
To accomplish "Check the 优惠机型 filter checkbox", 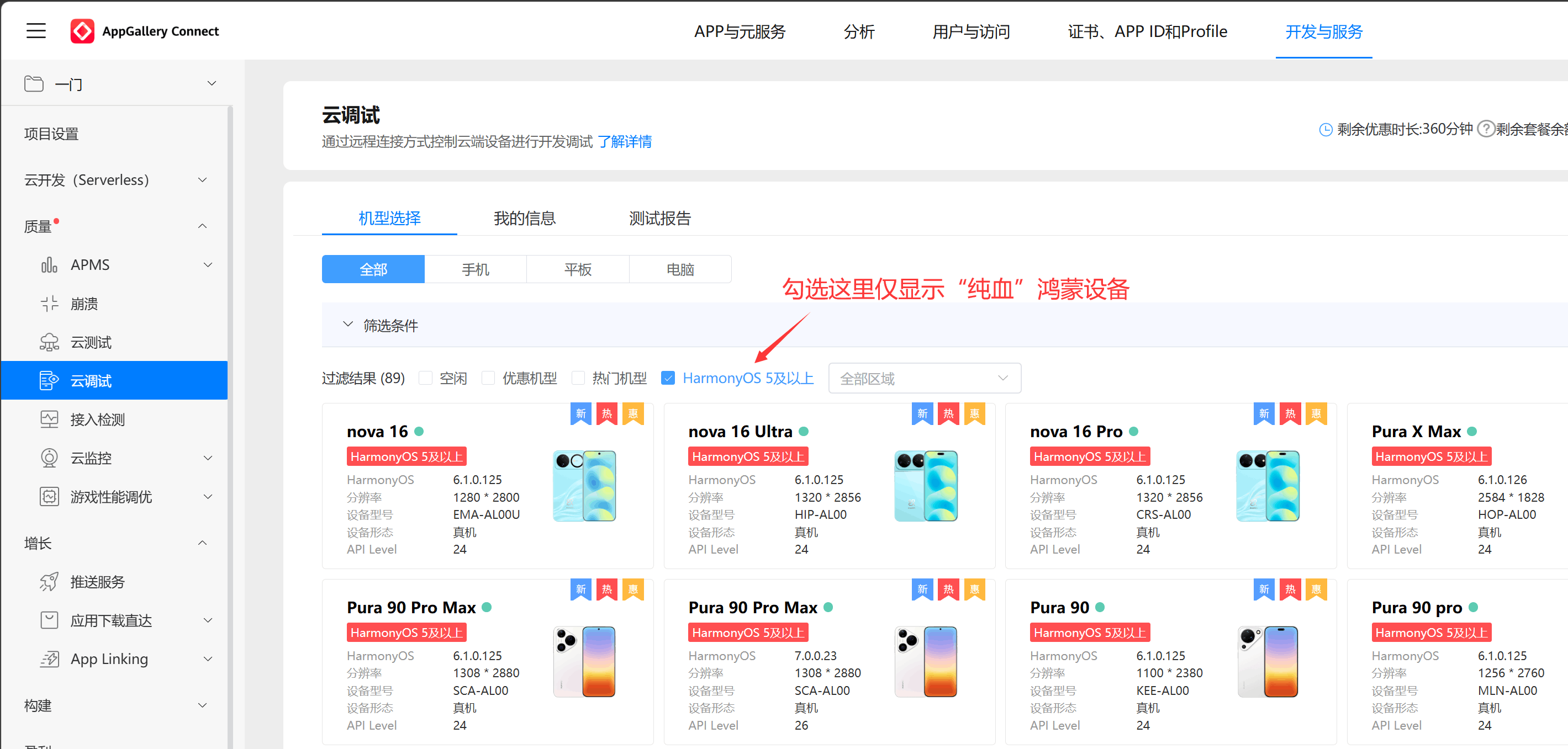I will click(x=488, y=378).
